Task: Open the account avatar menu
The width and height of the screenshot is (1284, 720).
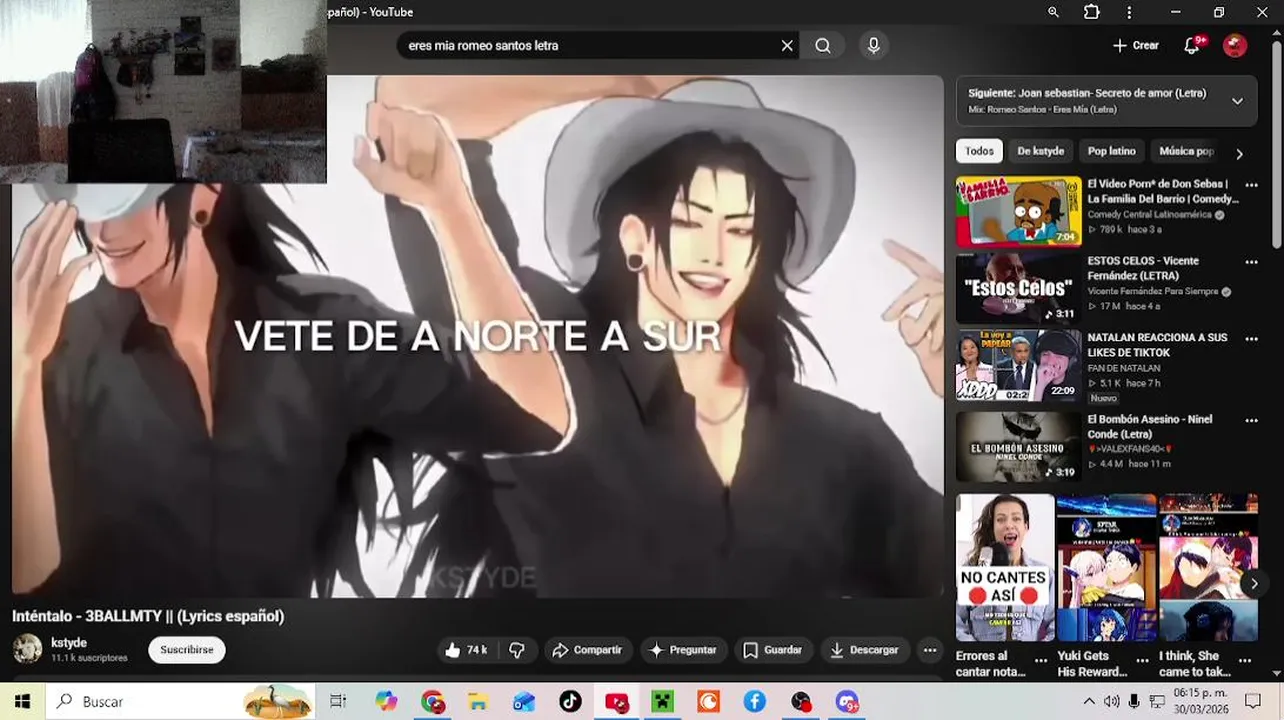Action: click(x=1235, y=45)
